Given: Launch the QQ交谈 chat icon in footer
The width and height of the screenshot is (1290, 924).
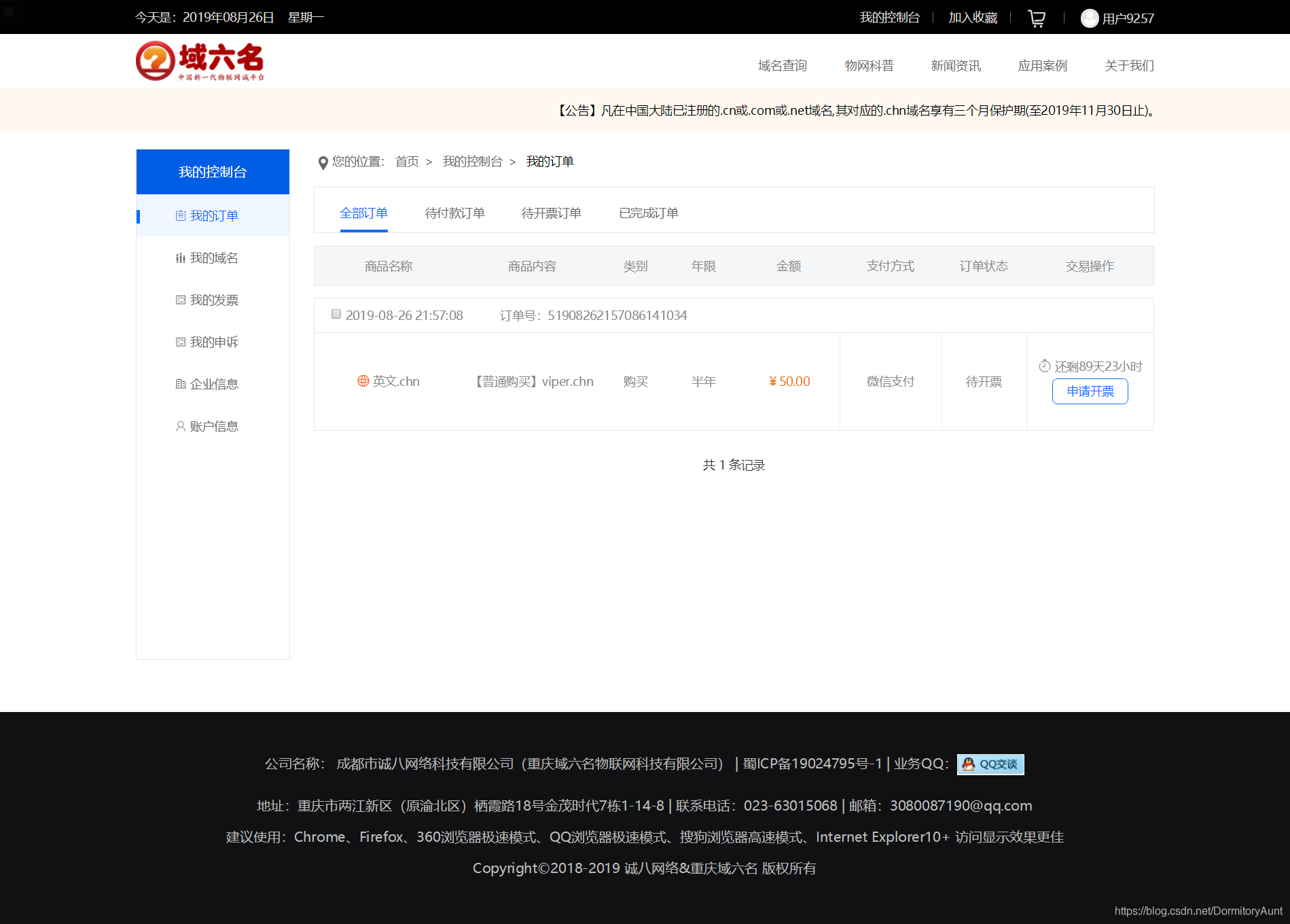Looking at the screenshot, I should (990, 764).
